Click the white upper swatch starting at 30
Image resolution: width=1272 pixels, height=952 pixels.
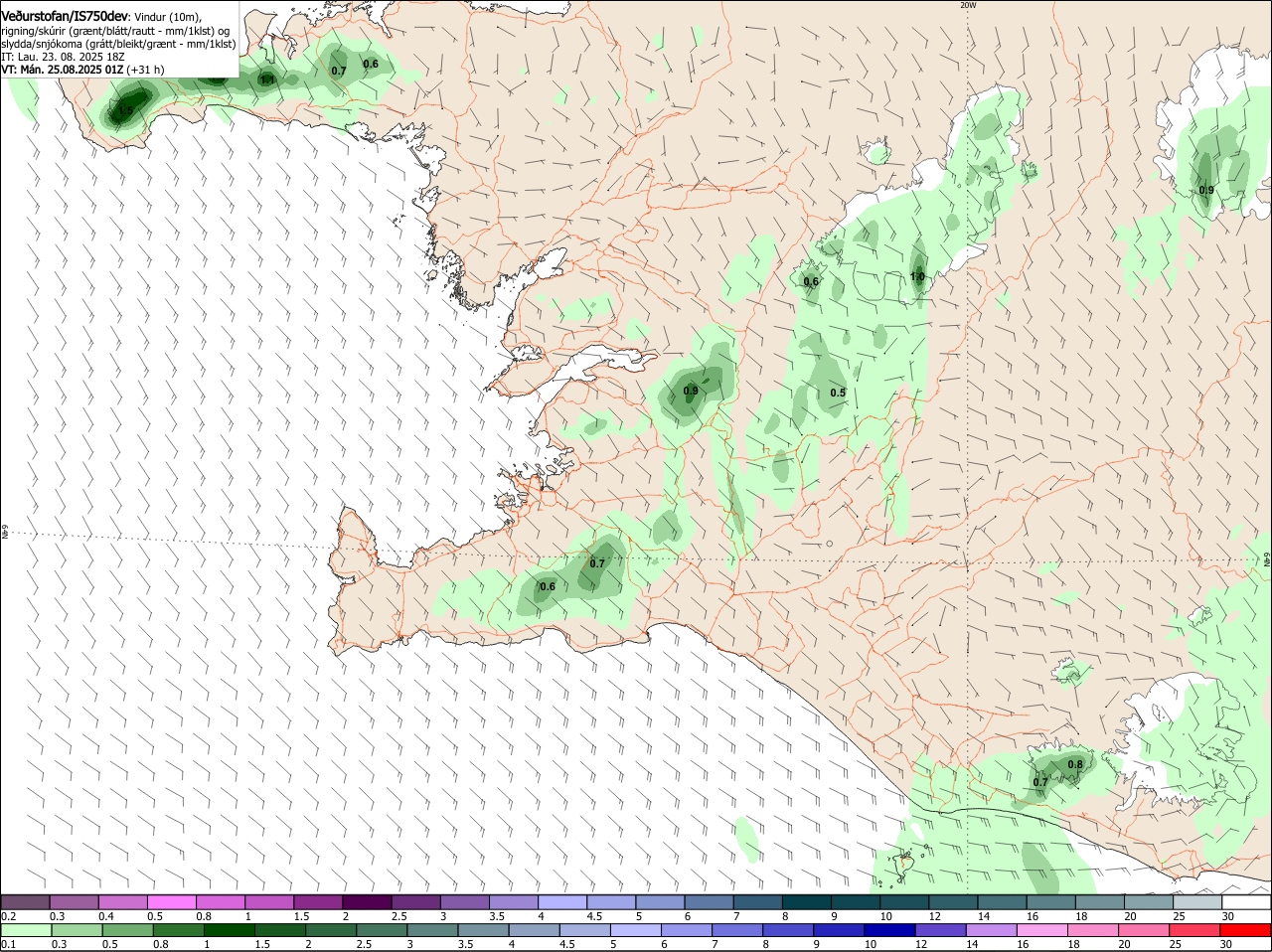1246,901
